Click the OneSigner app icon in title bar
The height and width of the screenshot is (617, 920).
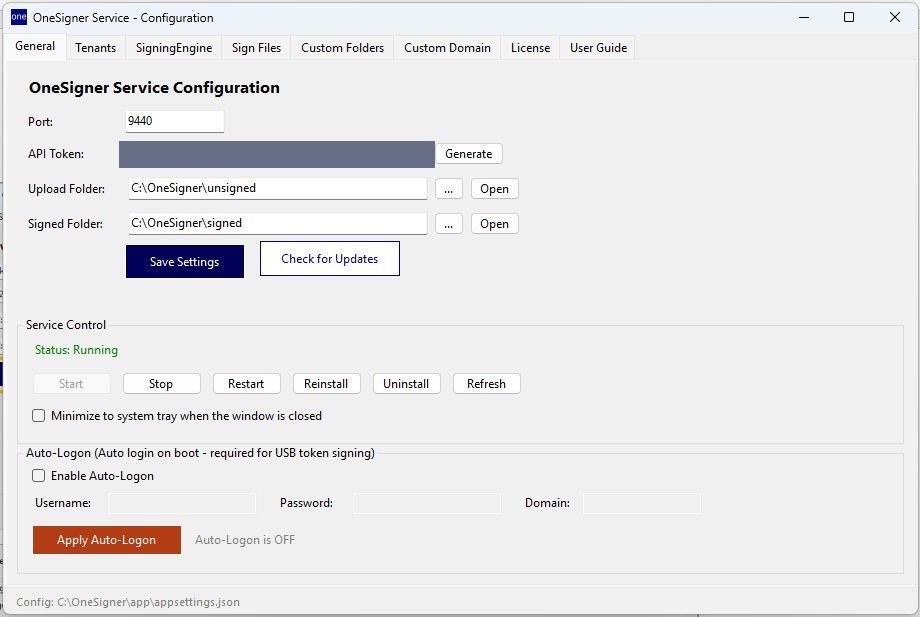point(19,17)
